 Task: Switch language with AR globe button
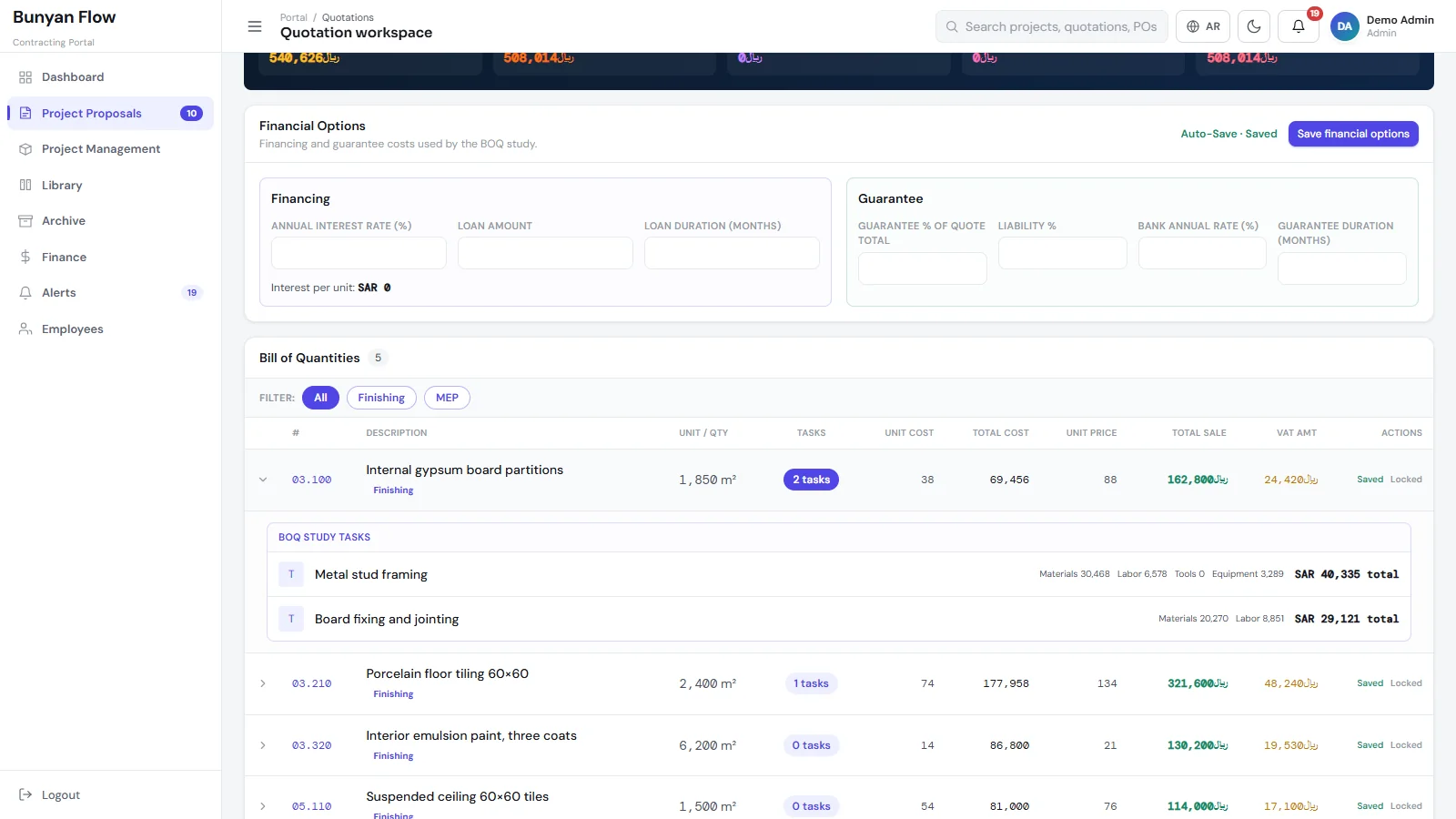1203,26
